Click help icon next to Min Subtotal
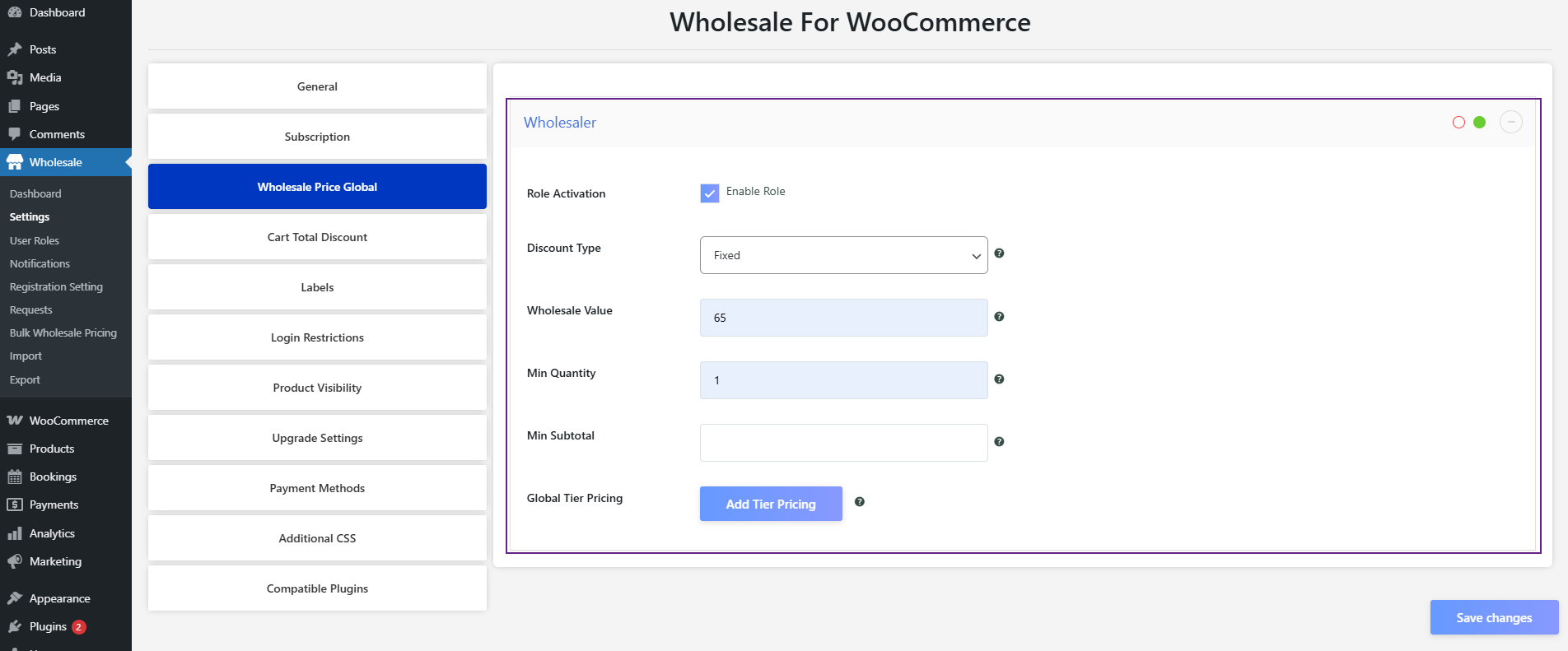Image resolution: width=1568 pixels, height=651 pixels. (999, 442)
